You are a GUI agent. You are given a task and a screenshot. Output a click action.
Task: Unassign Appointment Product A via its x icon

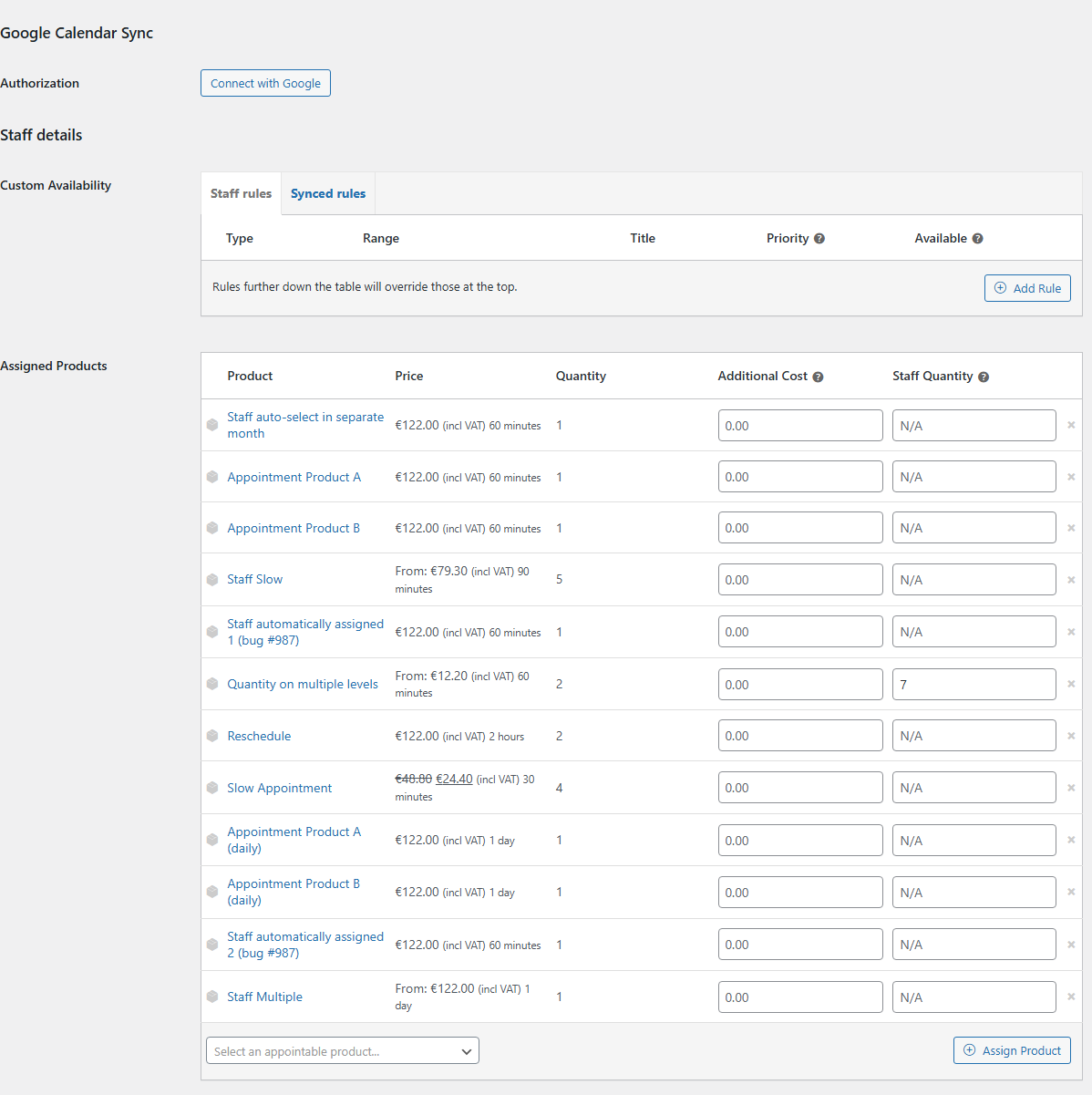tap(1071, 476)
